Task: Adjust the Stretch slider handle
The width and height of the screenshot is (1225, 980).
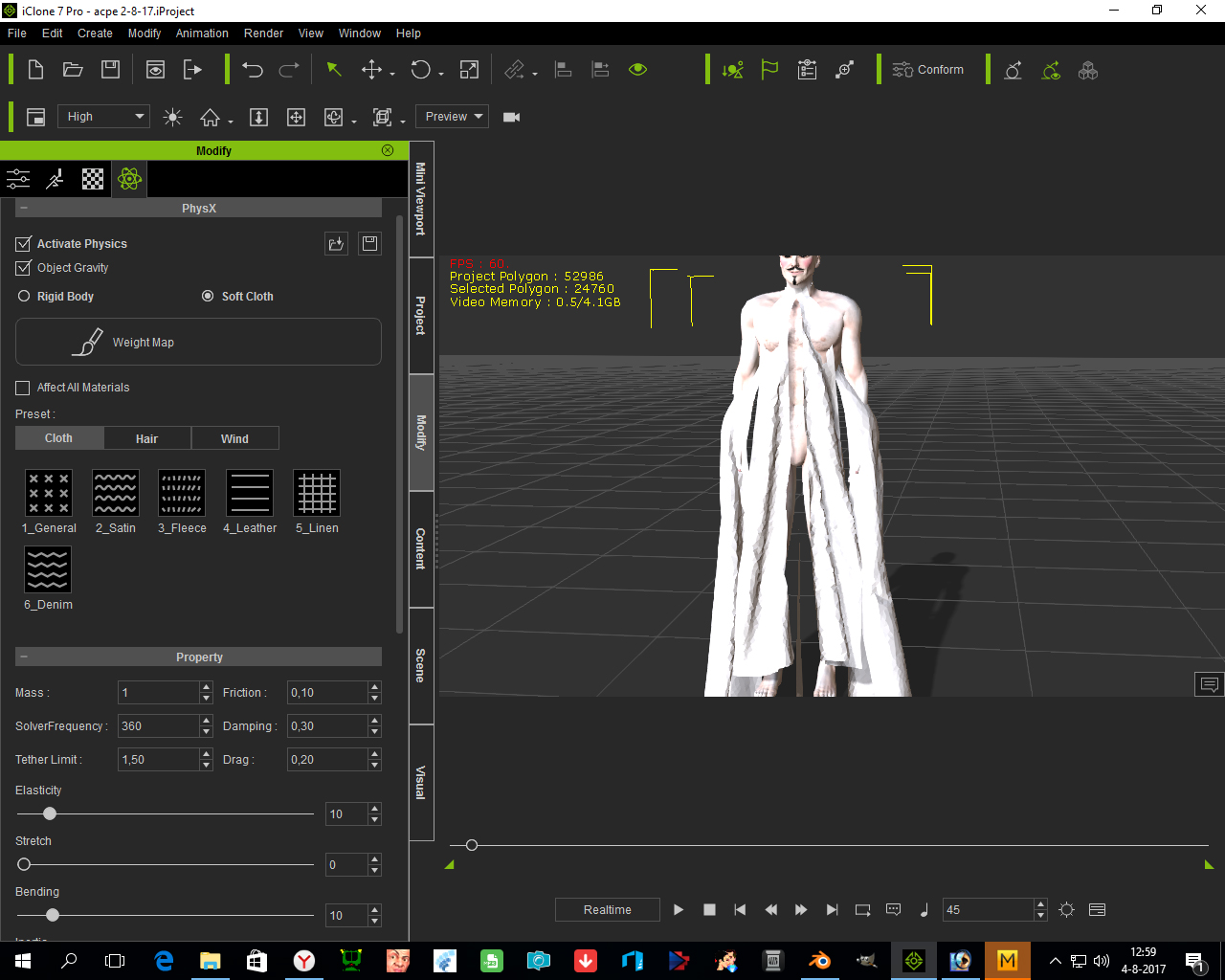Action: point(24,864)
